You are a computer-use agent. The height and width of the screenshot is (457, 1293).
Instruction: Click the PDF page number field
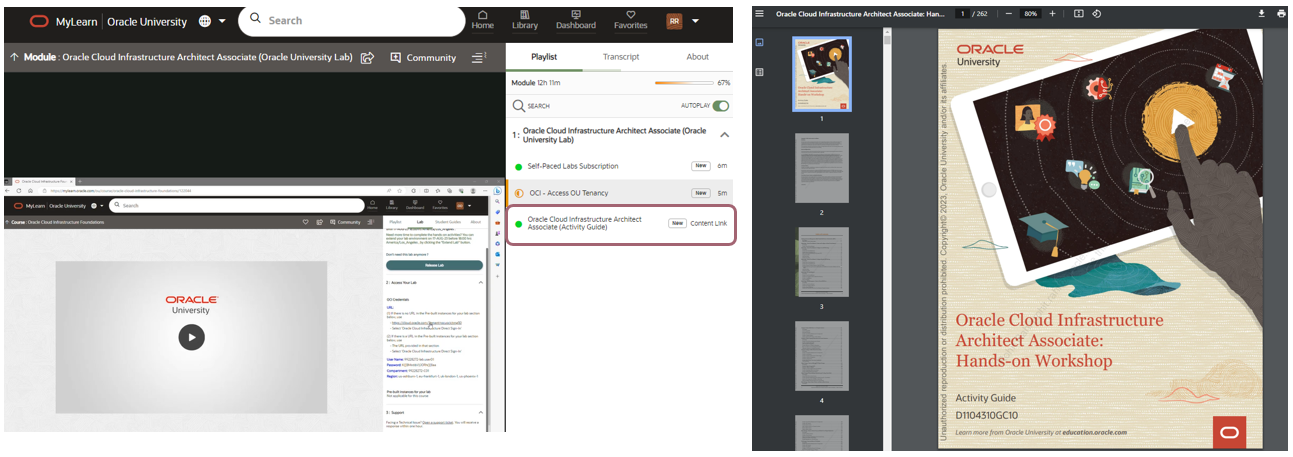pos(961,13)
